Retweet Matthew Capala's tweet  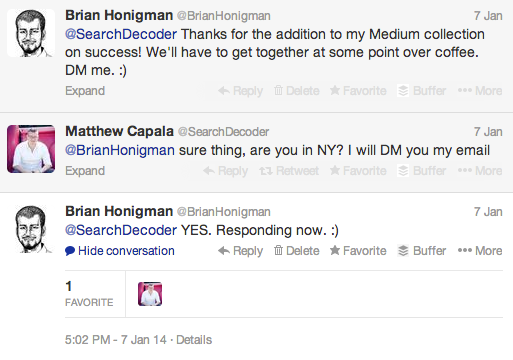coord(289,171)
